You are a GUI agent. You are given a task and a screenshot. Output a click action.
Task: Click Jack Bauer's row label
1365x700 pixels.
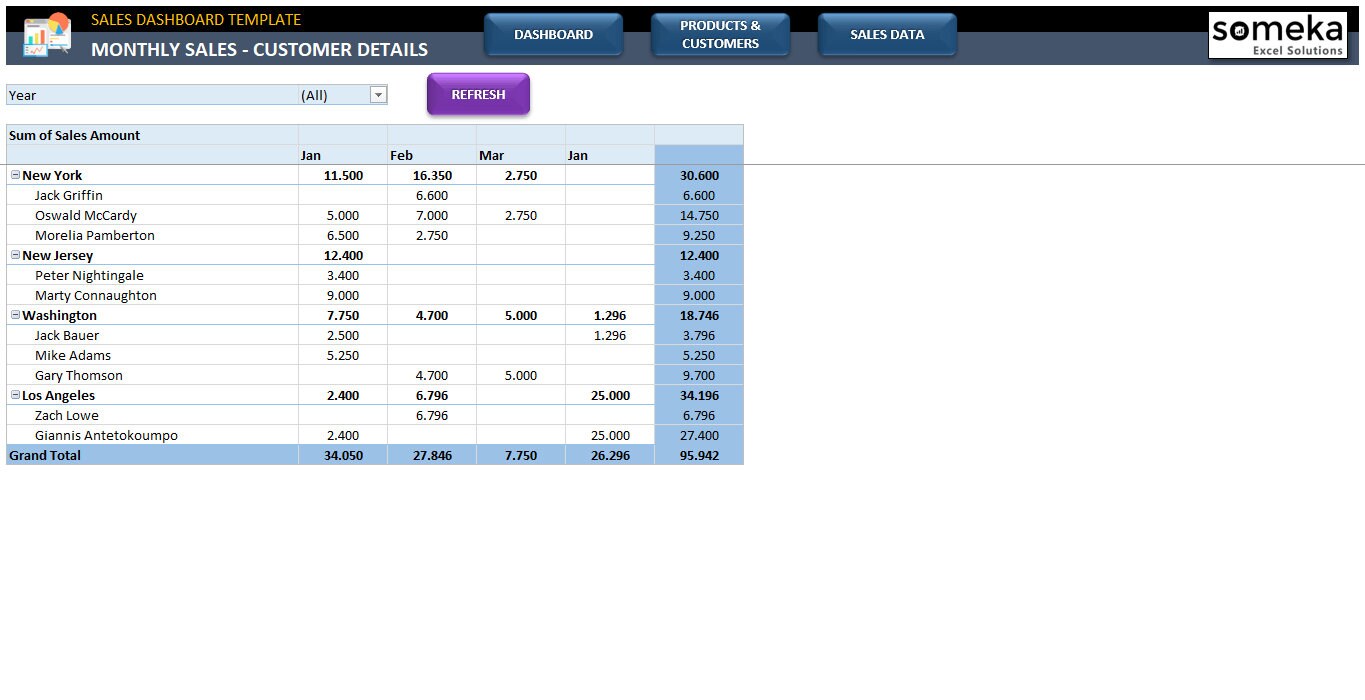click(67, 335)
